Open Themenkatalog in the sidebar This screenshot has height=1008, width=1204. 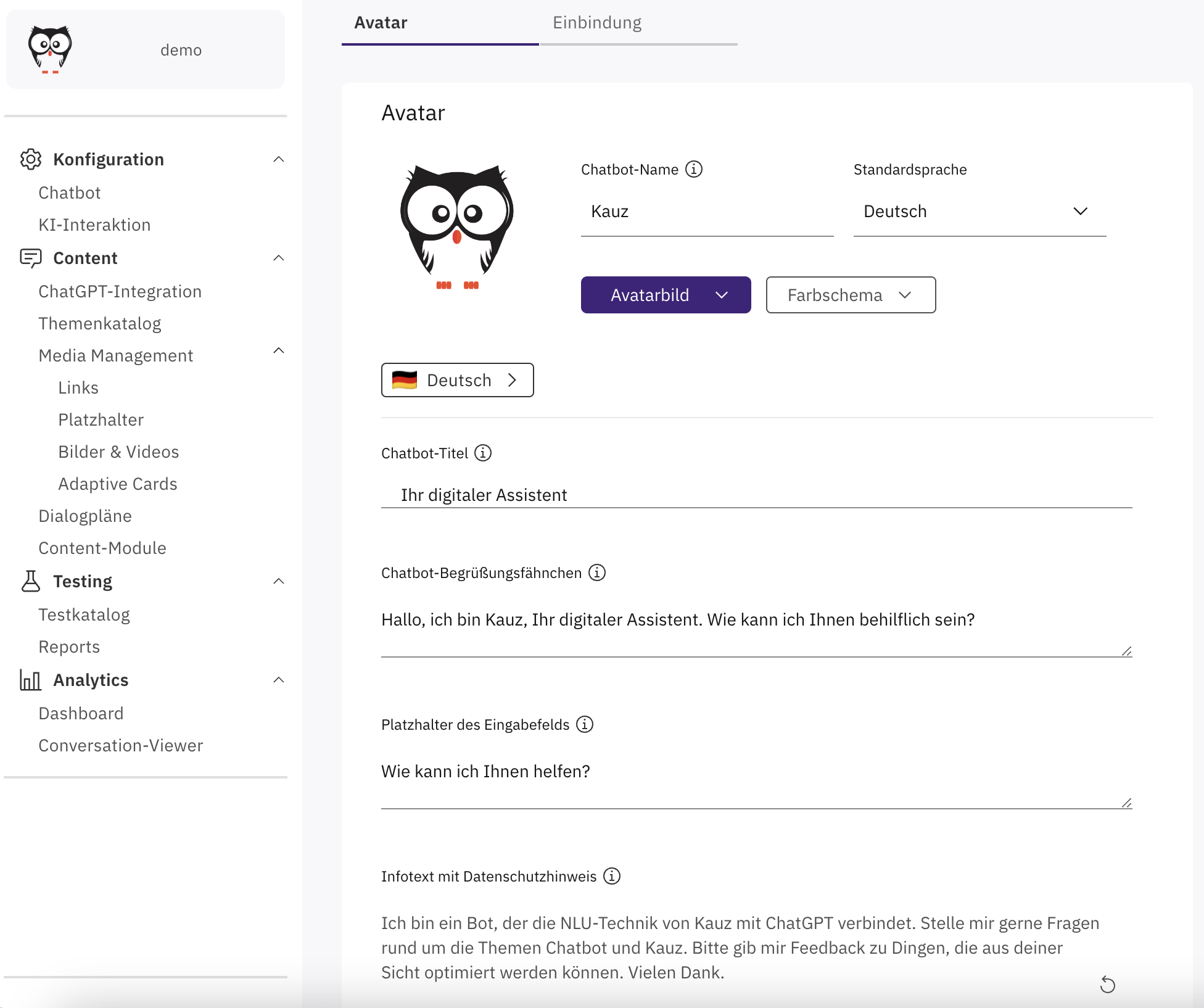click(x=100, y=323)
